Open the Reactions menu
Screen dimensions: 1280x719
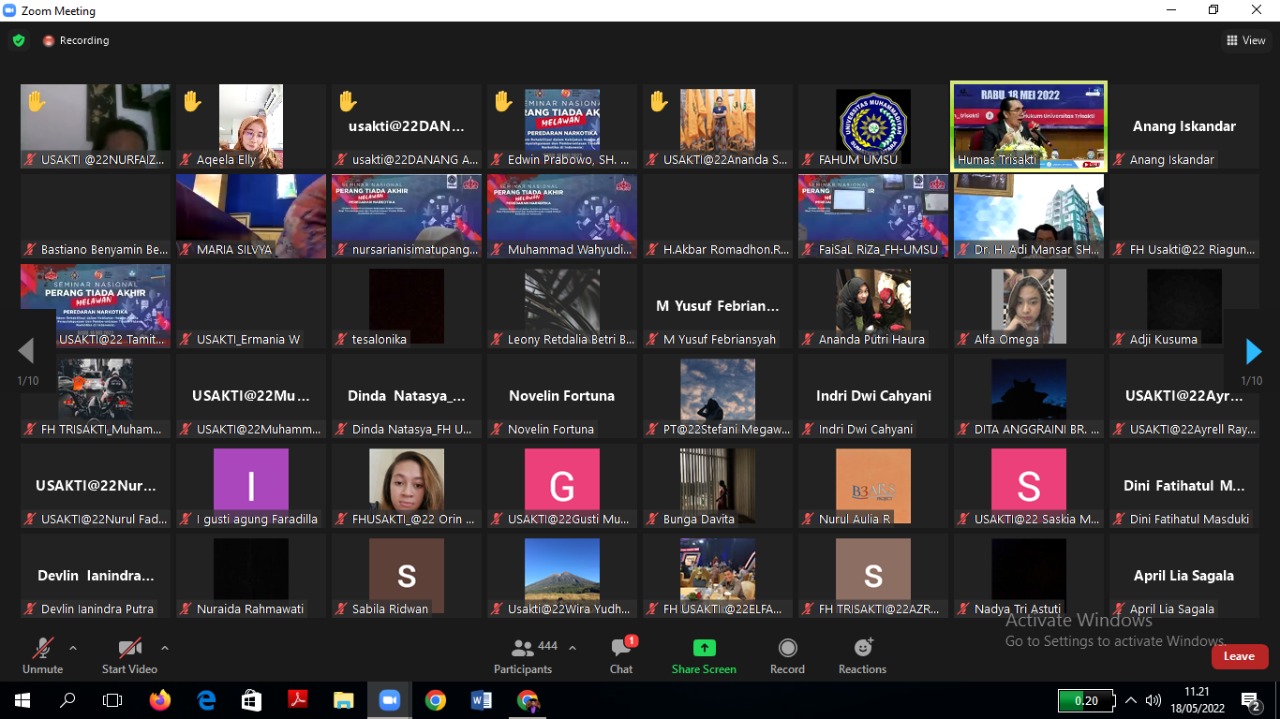pos(862,655)
